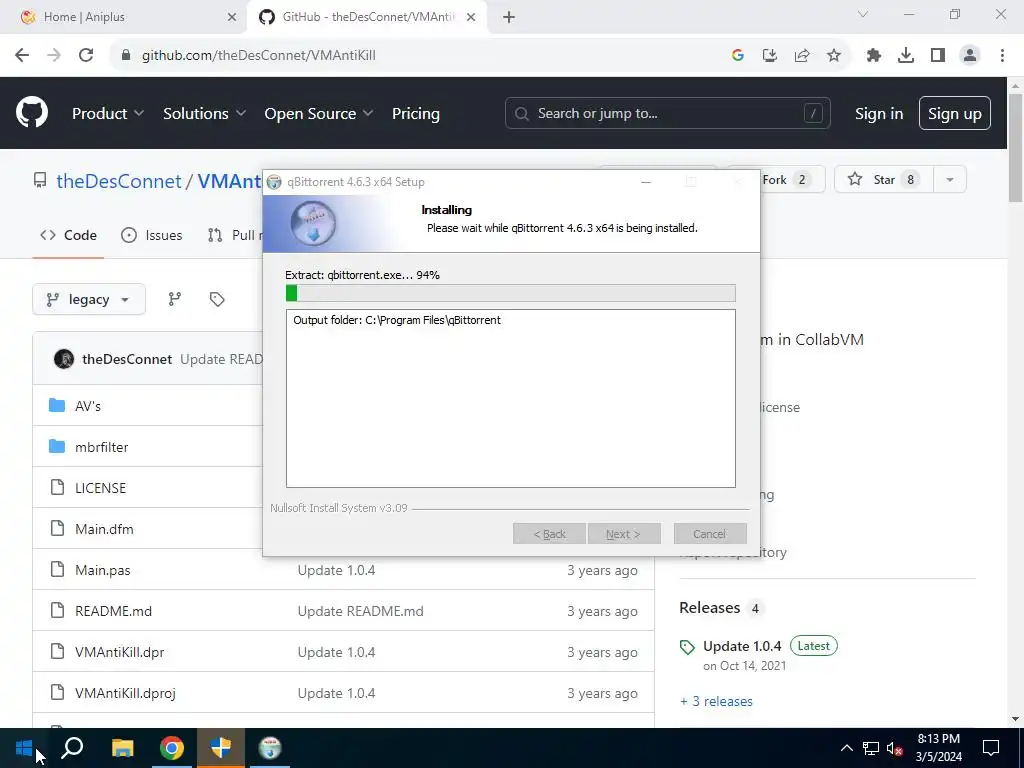
Task: Click Sign up button
Action: (955, 113)
